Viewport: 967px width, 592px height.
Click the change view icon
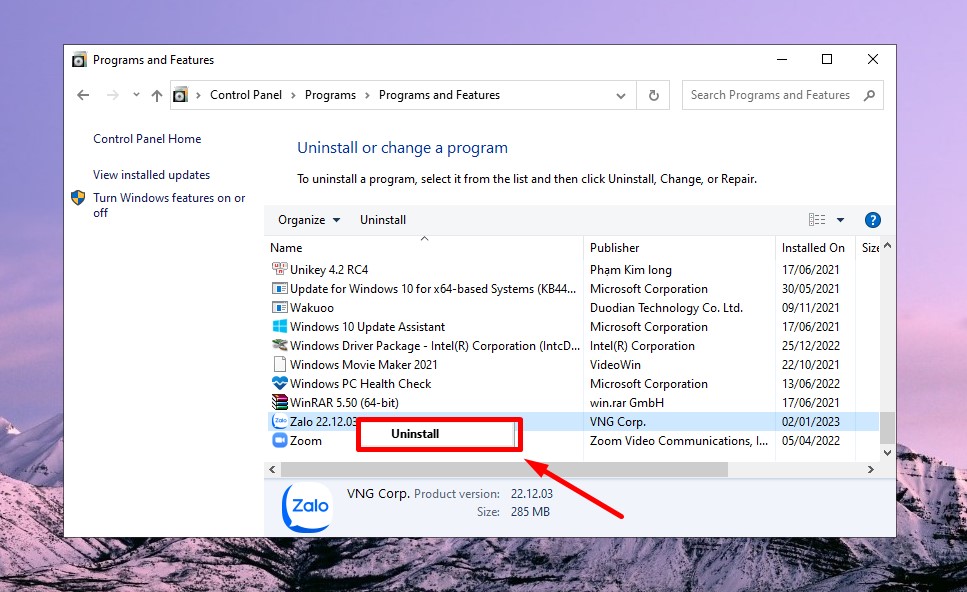pyautogui.click(x=817, y=220)
